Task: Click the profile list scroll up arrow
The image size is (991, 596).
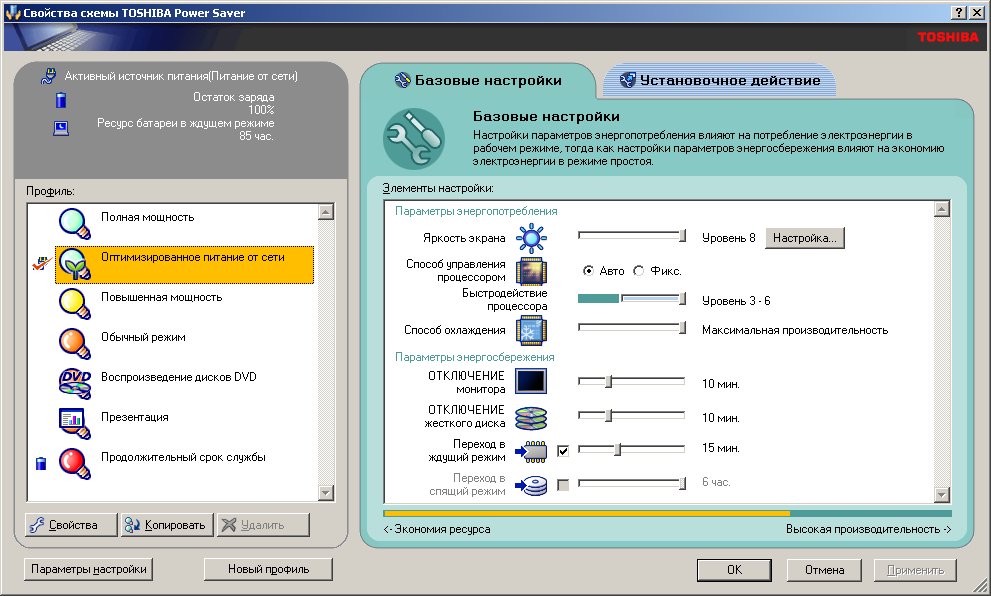Action: [326, 212]
